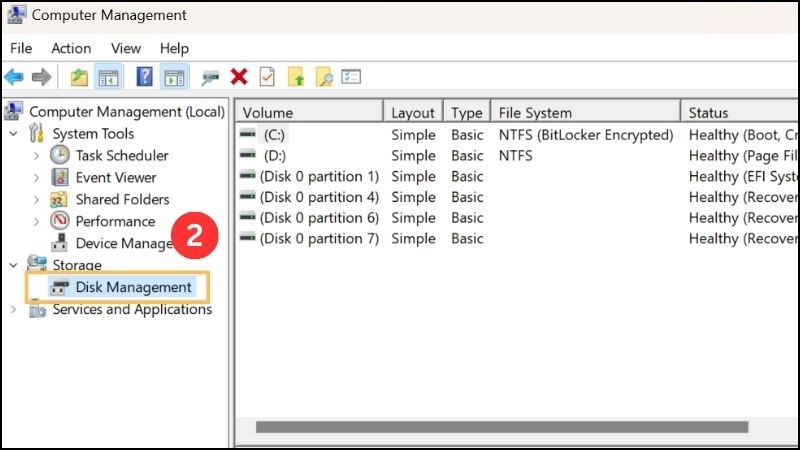Click the blue Help question mark icon
800x450 pixels.
145,77
